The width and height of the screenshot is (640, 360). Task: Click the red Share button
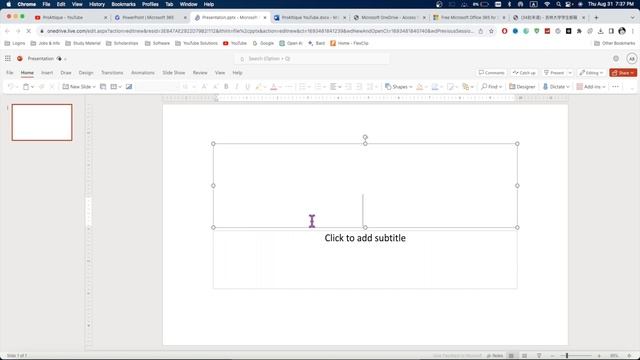pos(623,73)
